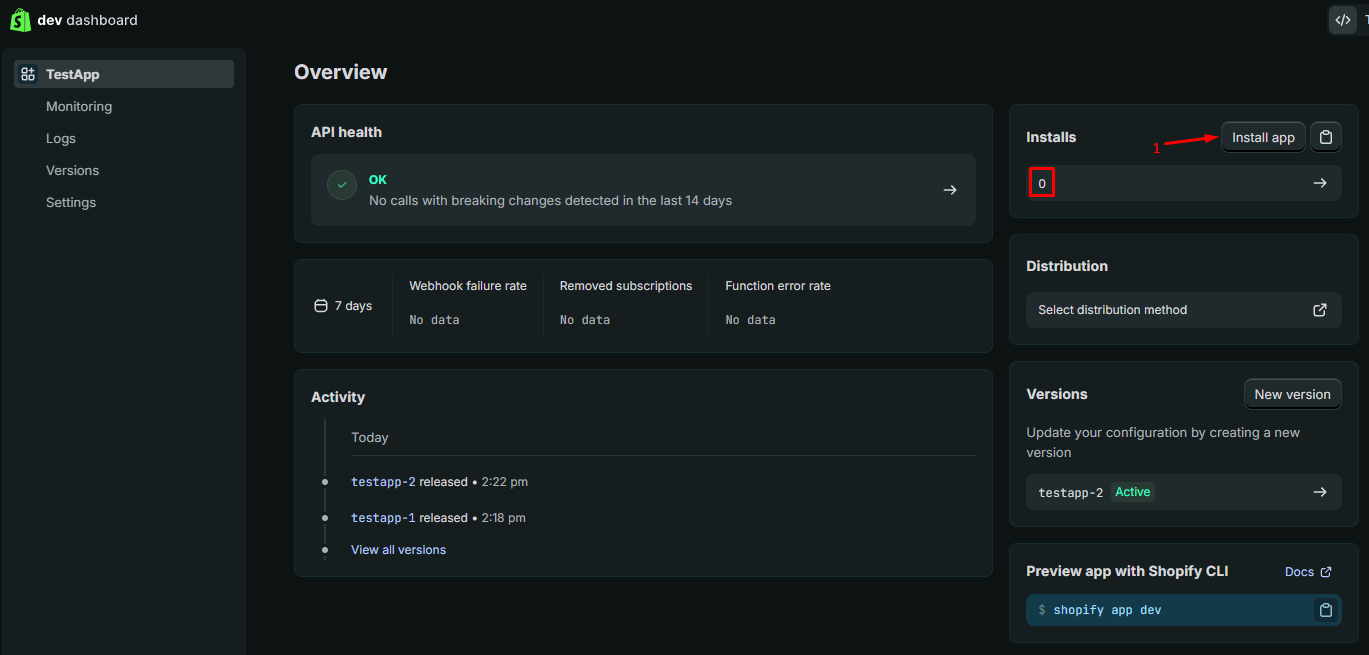1369x655 pixels.
Task: Click the Shopify bag logo
Action: click(20, 20)
